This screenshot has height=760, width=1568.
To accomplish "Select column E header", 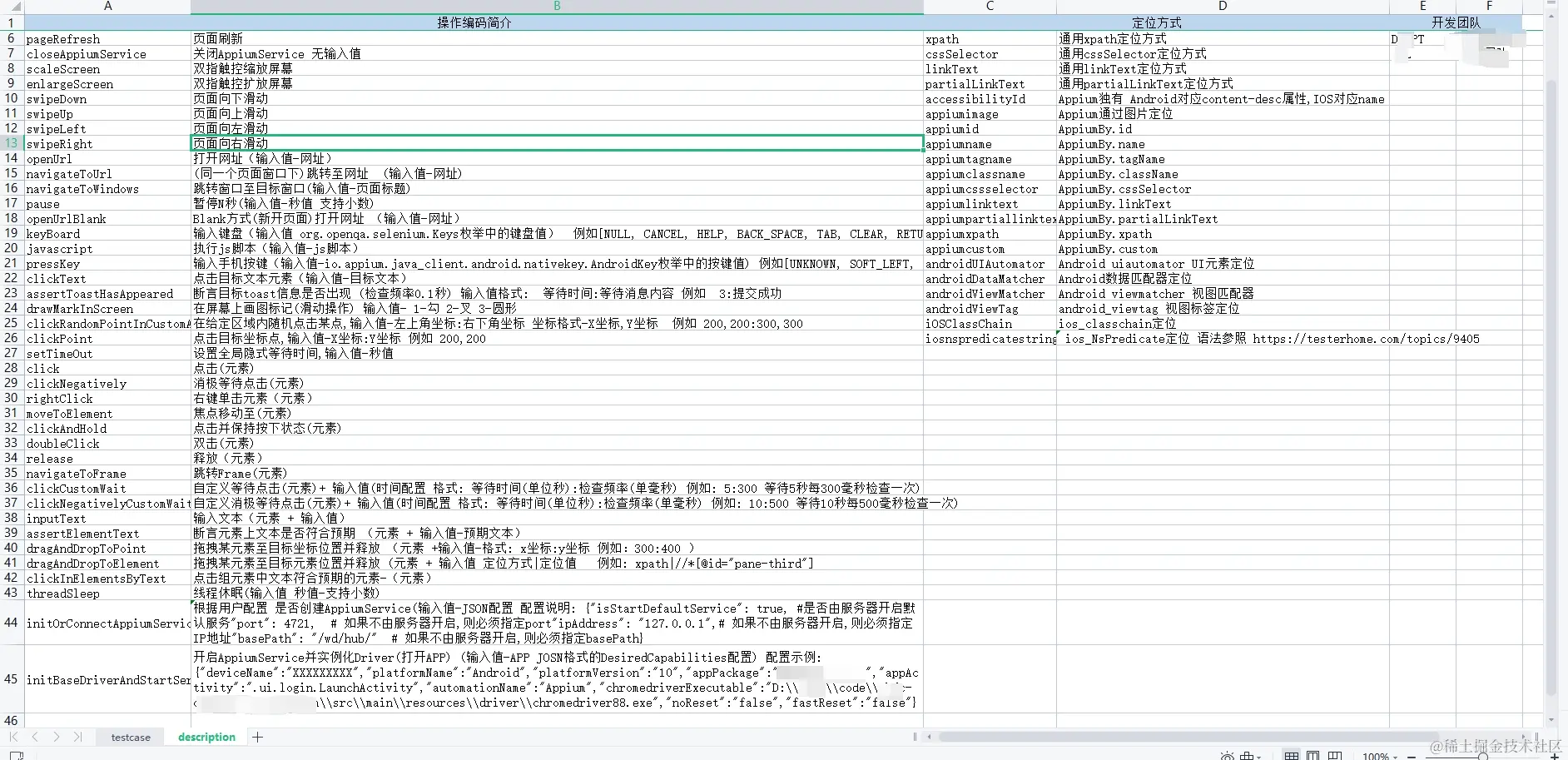I will pos(1422,7).
